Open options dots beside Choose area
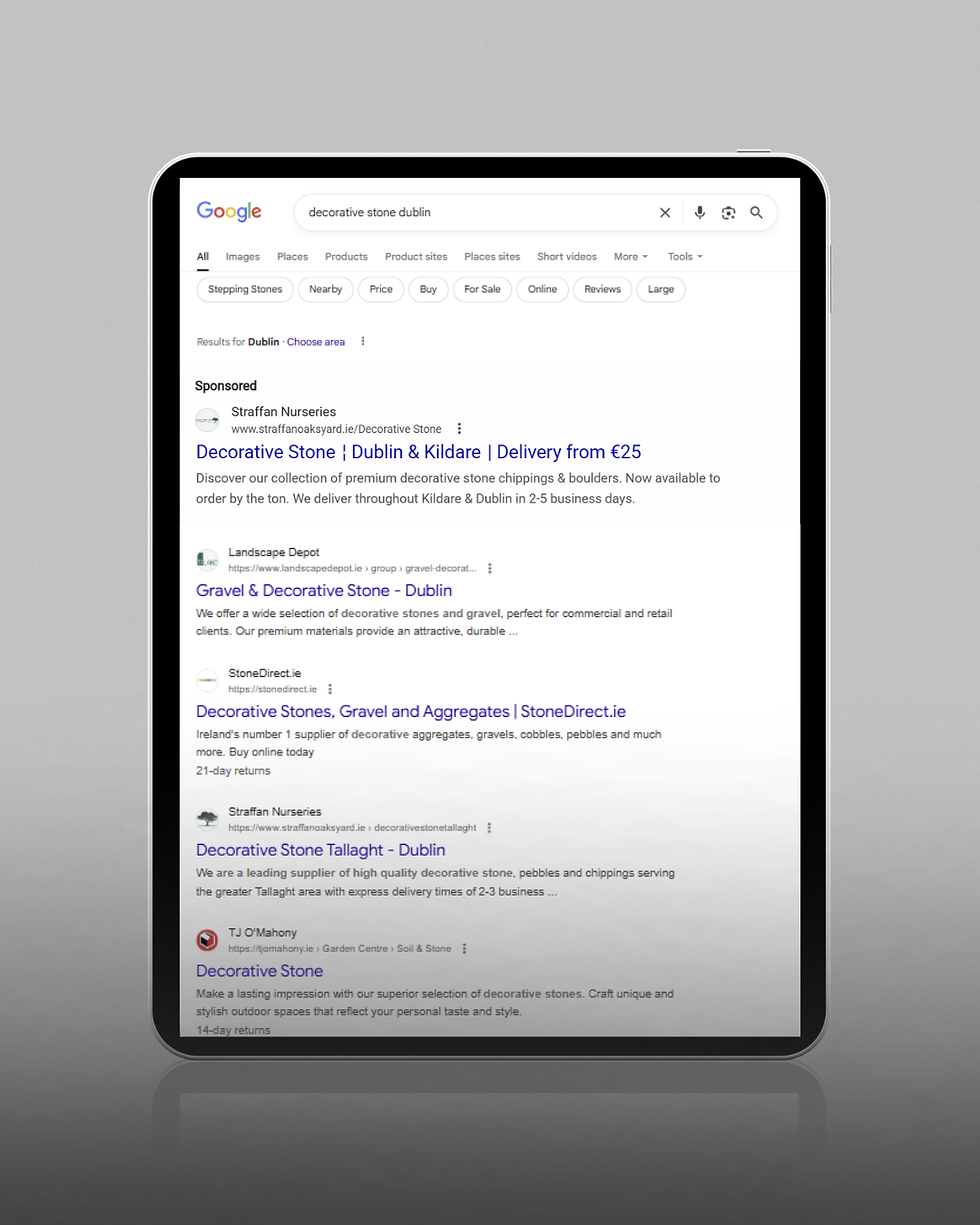This screenshot has width=980, height=1225. click(x=363, y=342)
